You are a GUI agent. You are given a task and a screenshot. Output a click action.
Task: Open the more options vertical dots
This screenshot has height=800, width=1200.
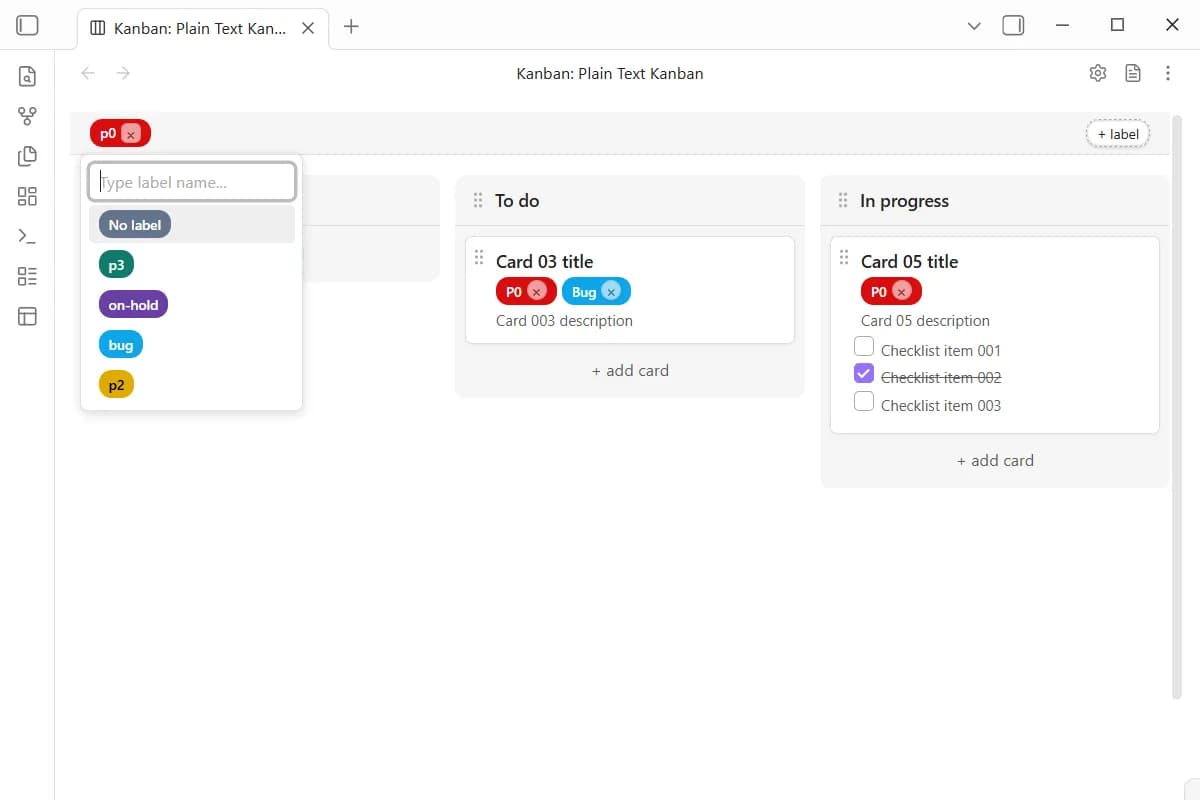[1168, 73]
